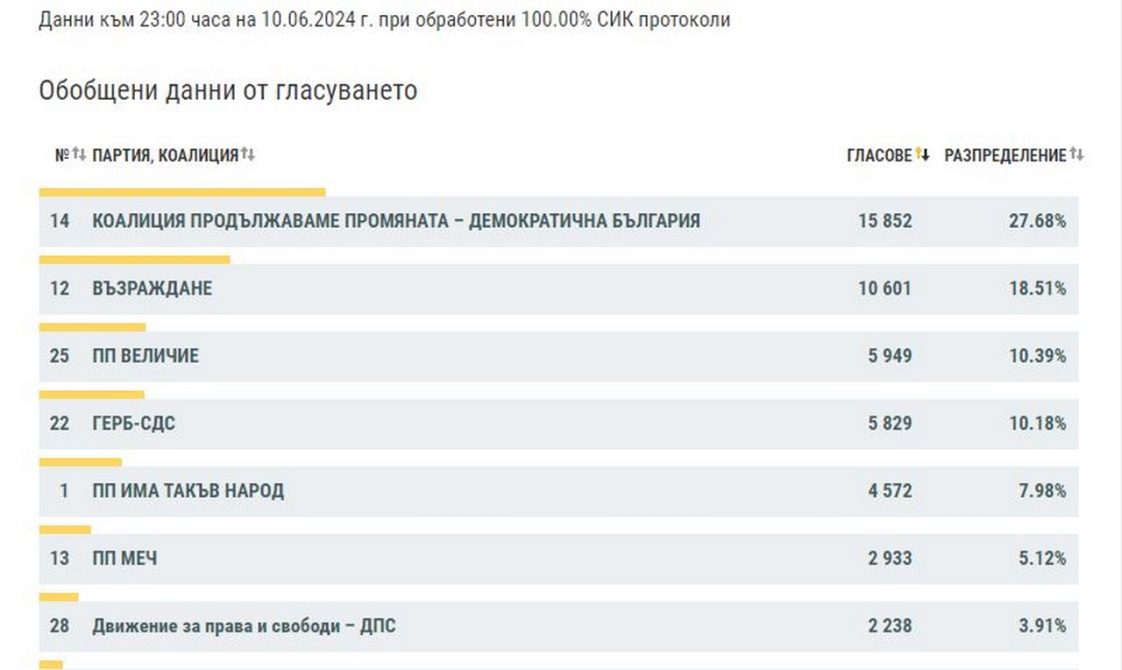
Task: Click sort arrows beside ПАРТИЯ, КОАЛИЦИЯ
Action: [248, 155]
